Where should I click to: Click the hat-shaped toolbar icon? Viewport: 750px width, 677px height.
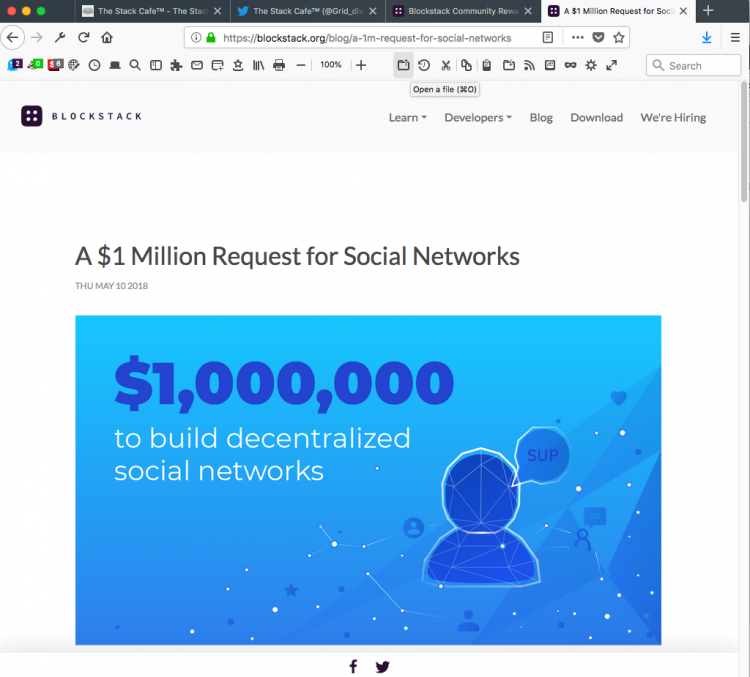coord(115,65)
